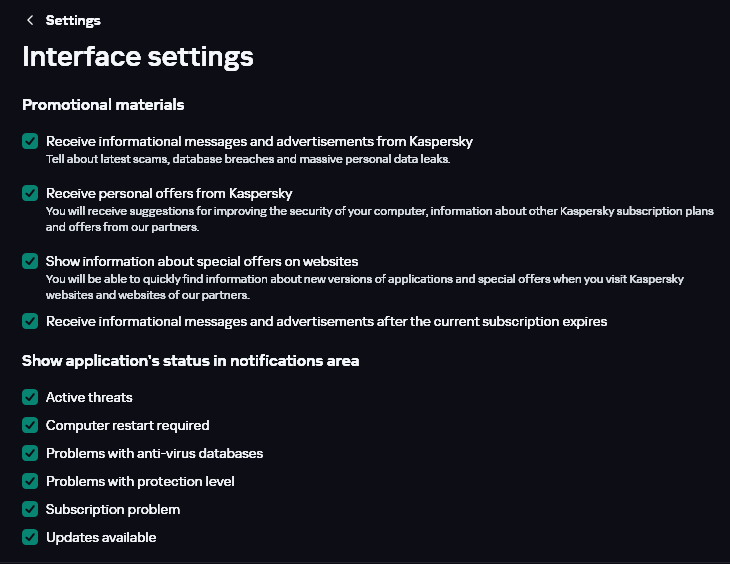Toggle Problems with protection level checkbox
The image size is (730, 564).
click(x=30, y=481)
